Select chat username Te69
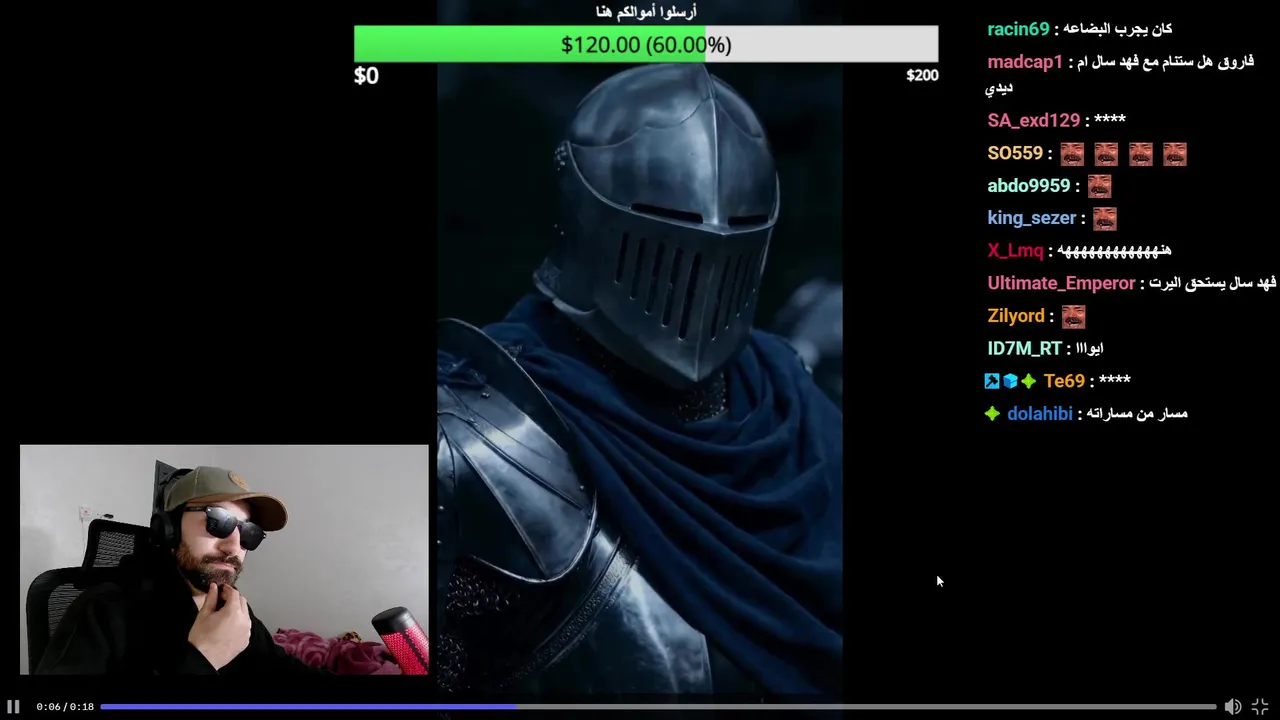1280x720 pixels. 1064,381
